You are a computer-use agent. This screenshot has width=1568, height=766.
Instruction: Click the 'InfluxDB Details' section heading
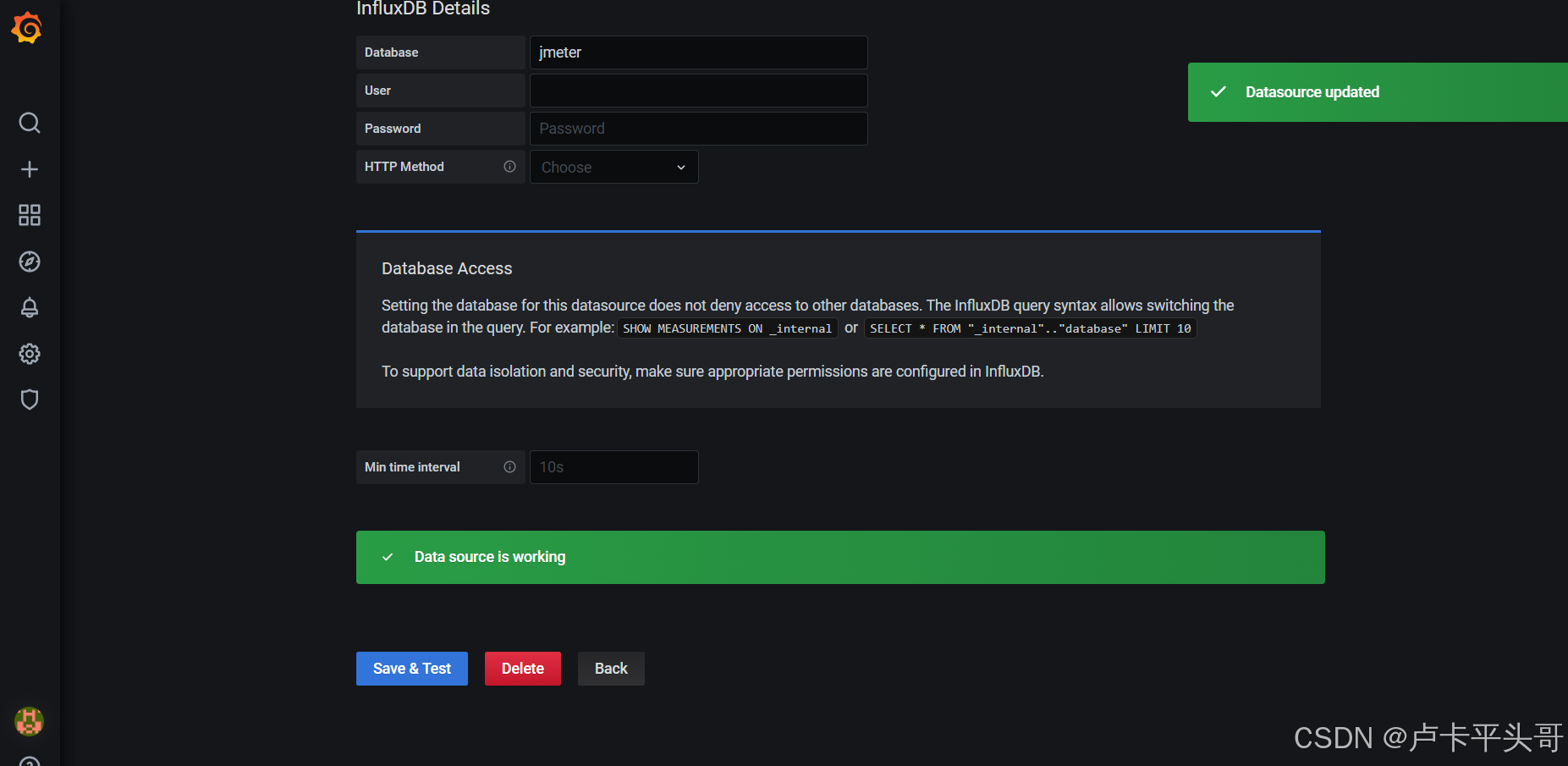click(423, 8)
